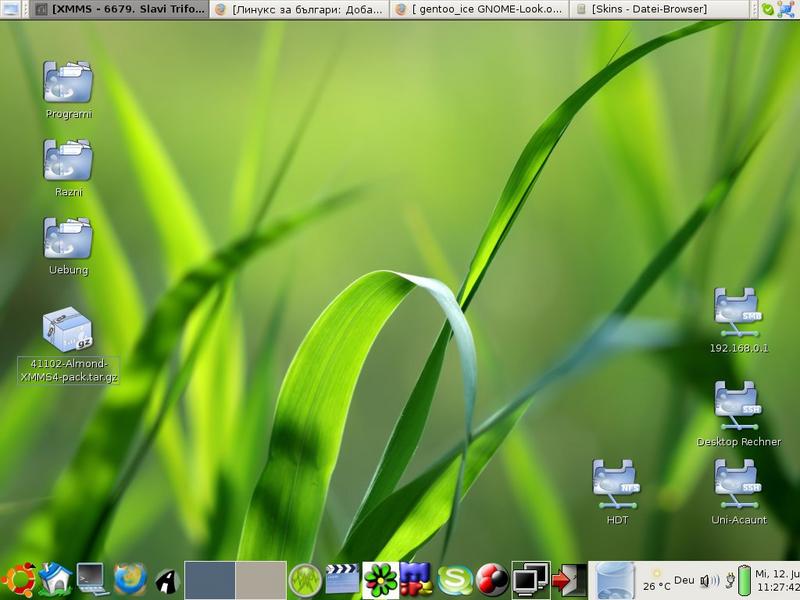This screenshot has height=600, width=800.
Task: Switch to the gentoo_ice GNOME-Look window
Action: (479, 9)
